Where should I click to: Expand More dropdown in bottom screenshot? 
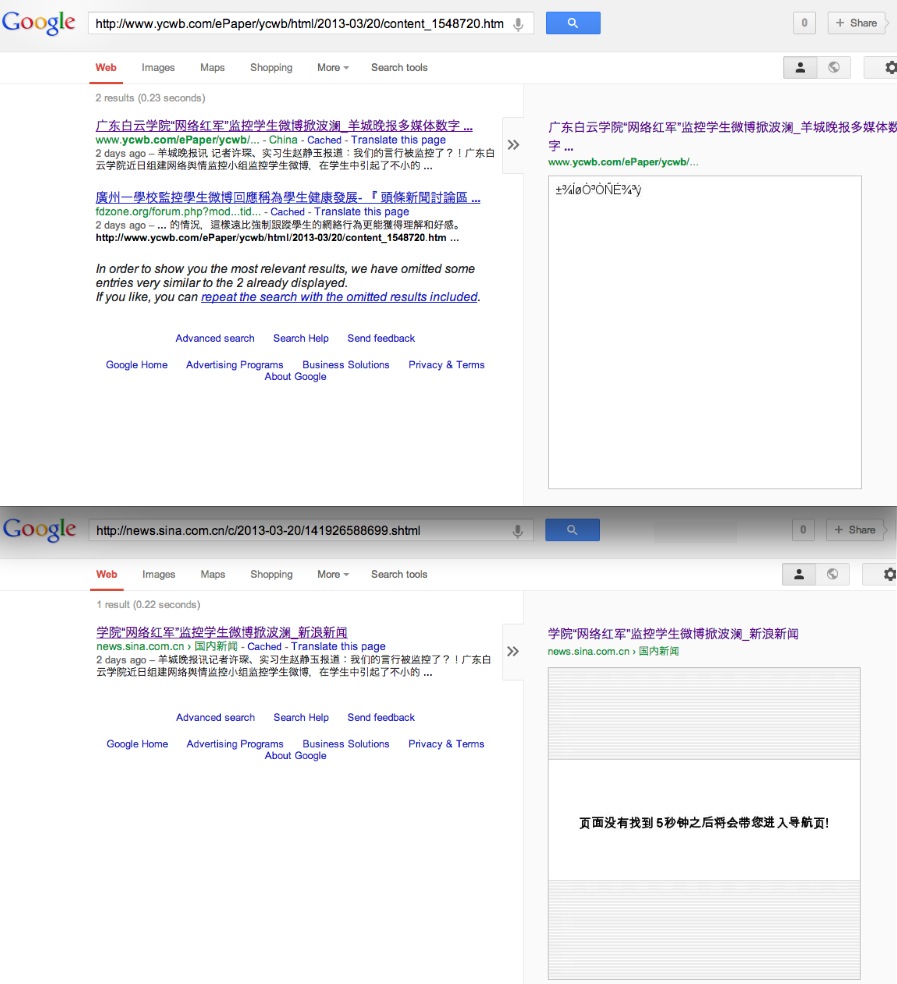tap(333, 574)
